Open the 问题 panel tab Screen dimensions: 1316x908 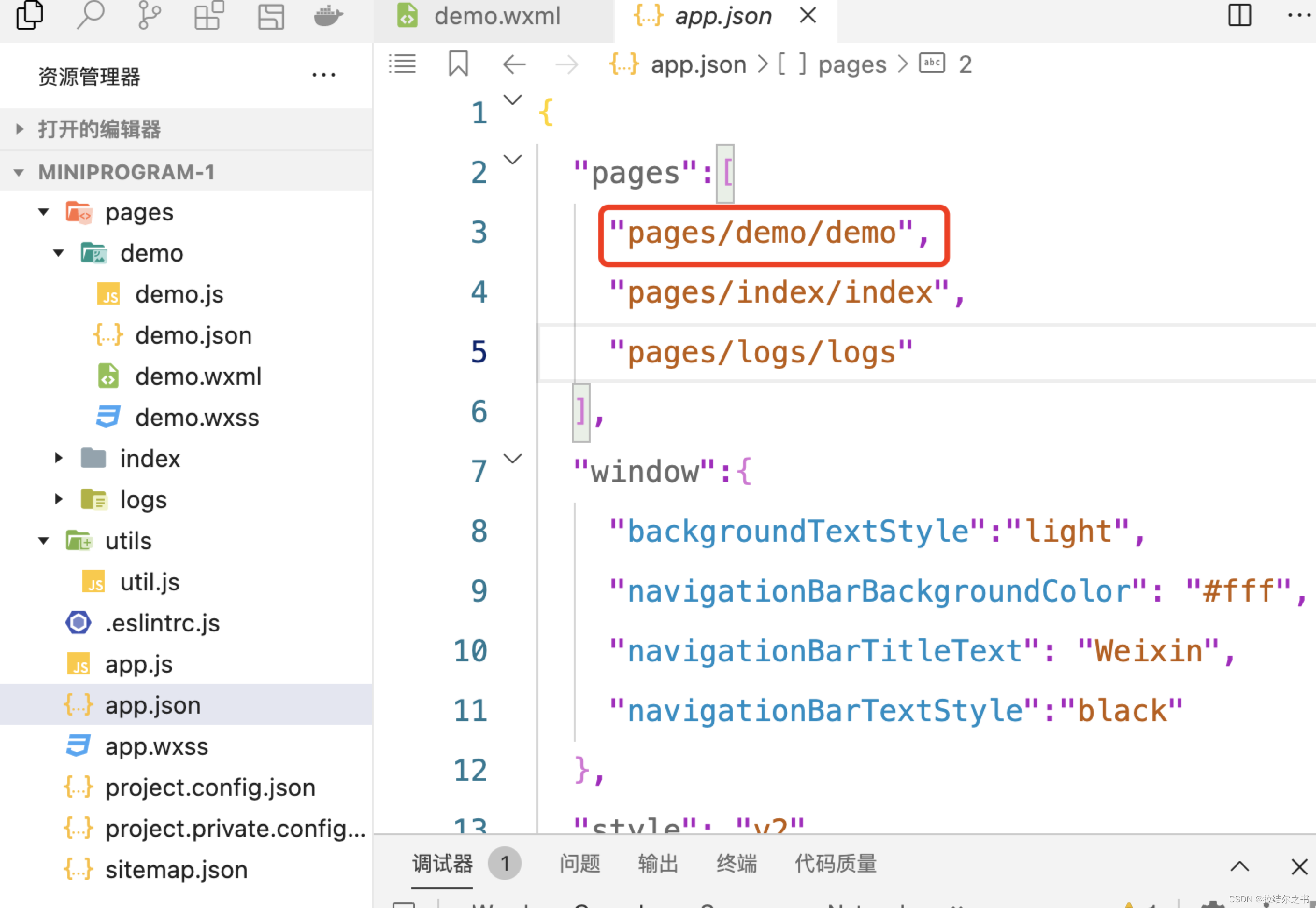579,864
